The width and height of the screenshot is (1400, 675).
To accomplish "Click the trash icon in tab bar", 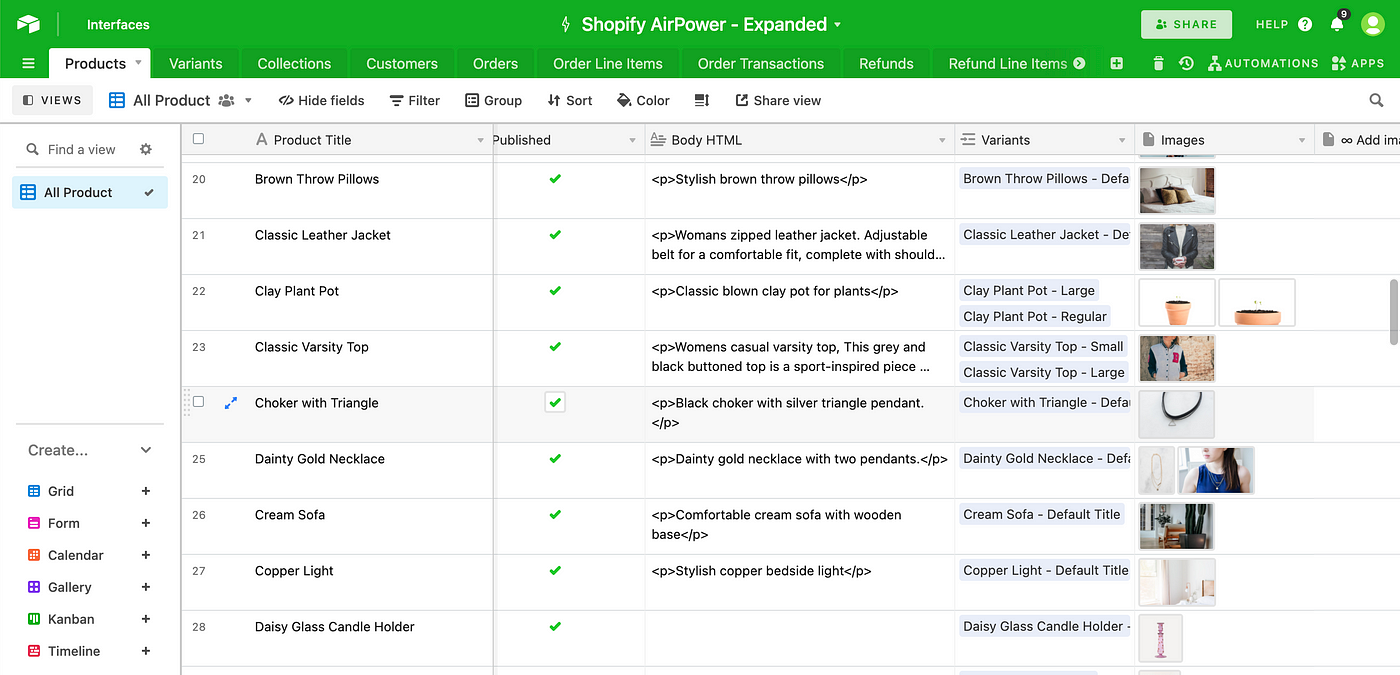I will pos(1158,63).
